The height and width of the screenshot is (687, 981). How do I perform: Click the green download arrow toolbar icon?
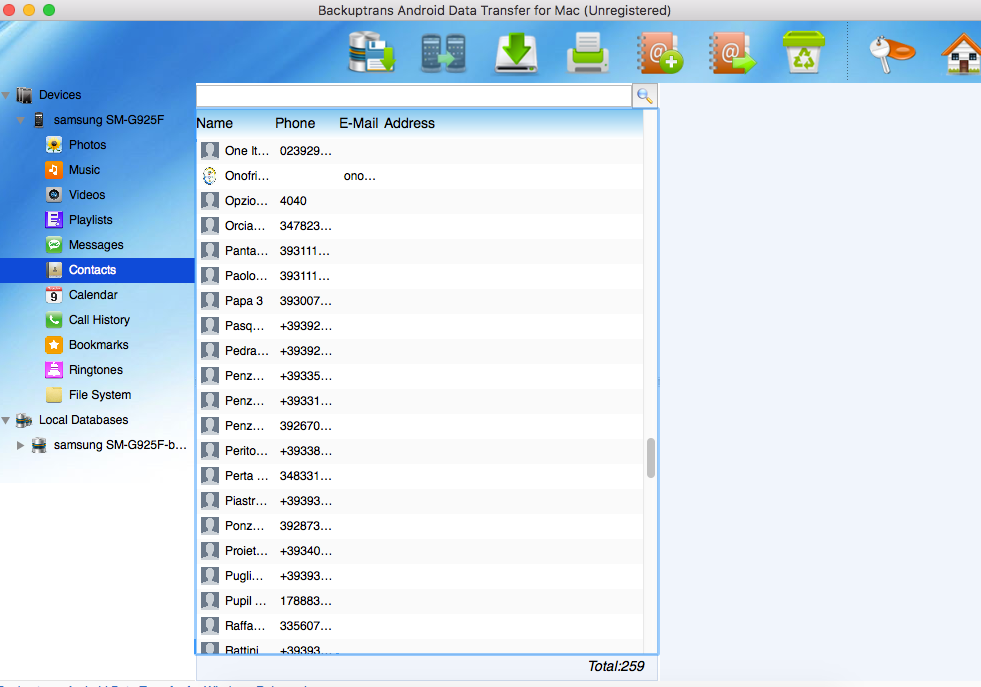click(516, 53)
